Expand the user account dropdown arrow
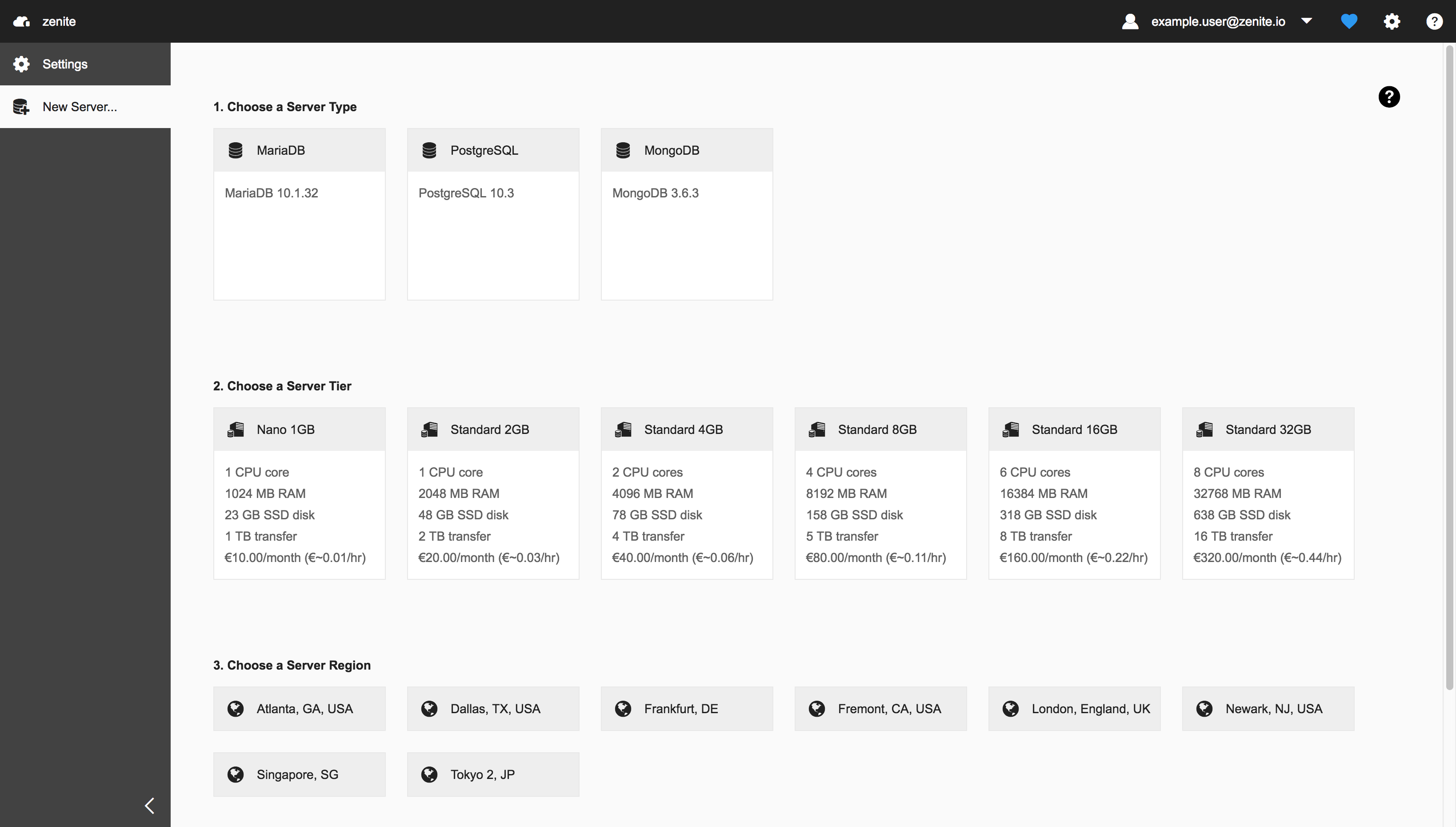Image resolution: width=1456 pixels, height=827 pixels. [1306, 21]
